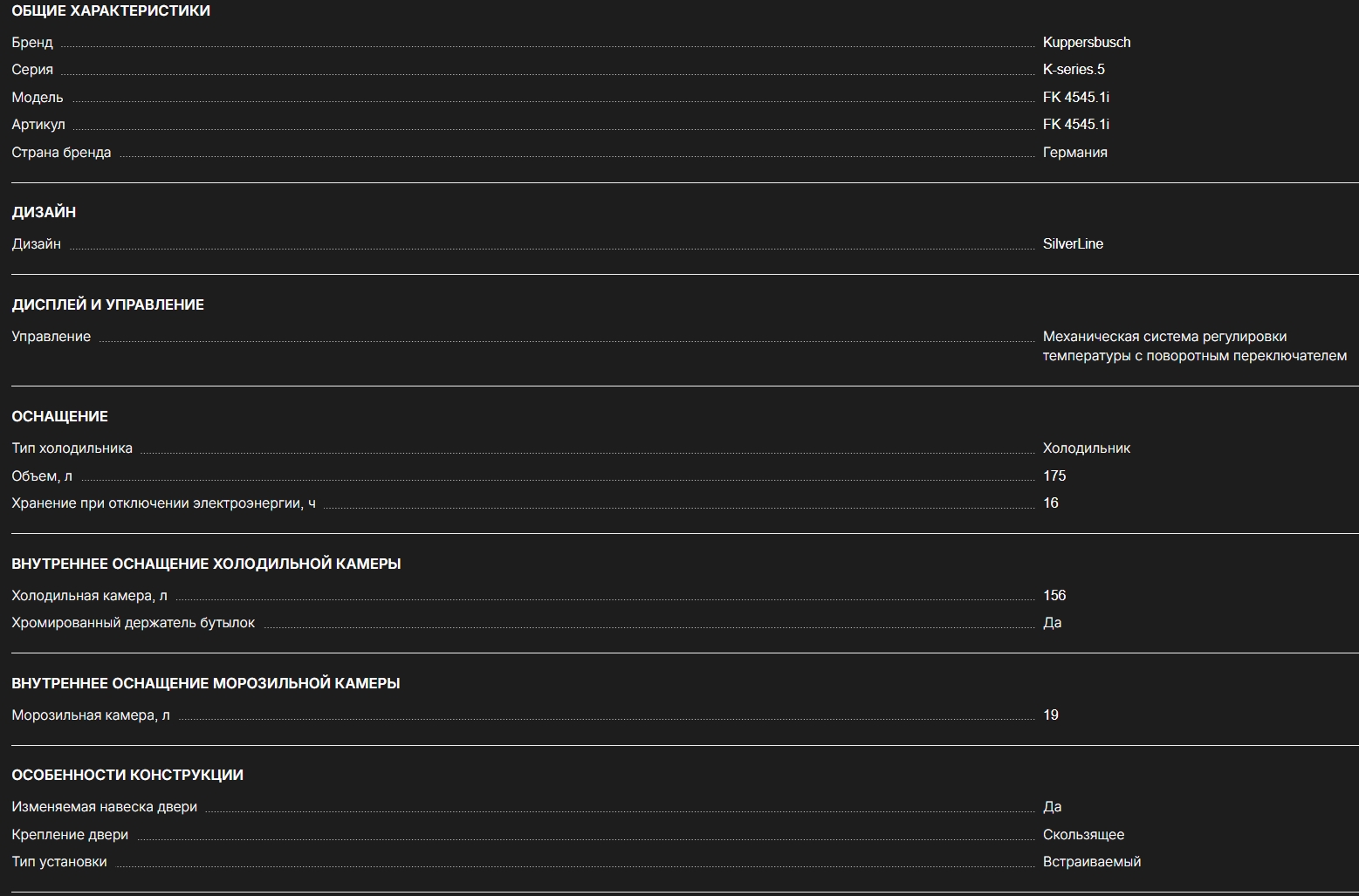This screenshot has height=896, width=1359.
Task: Click the ОСНАЩЕНИЕ section heading
Action: (x=59, y=416)
